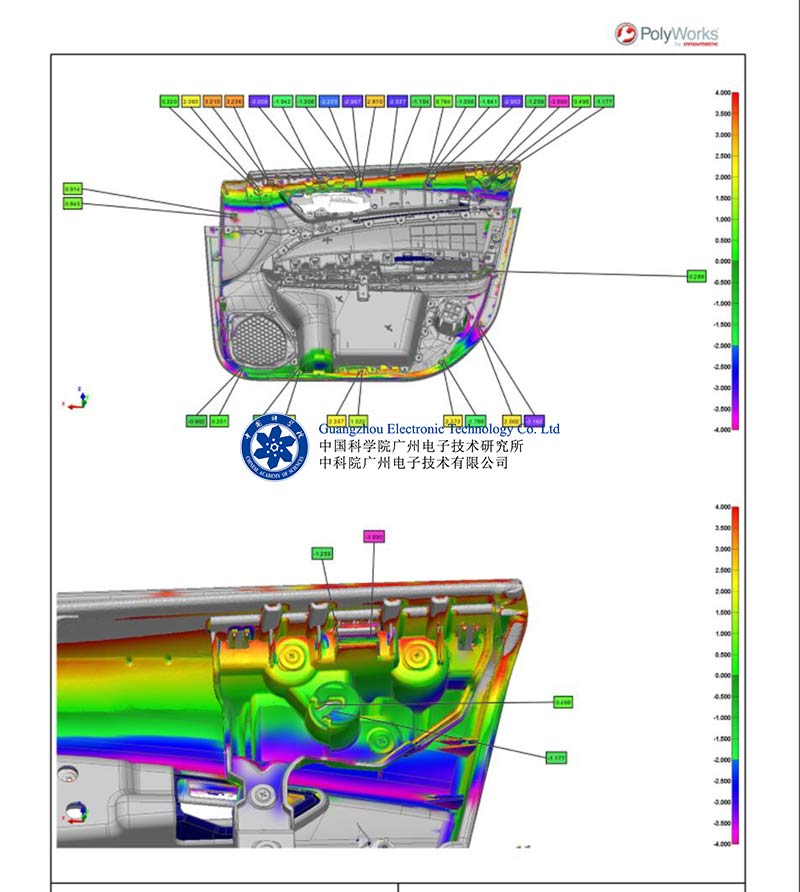Viewport: 800px width, 892px height.
Task: Click the Chinese Academy of Sciences round emblem
Action: [275, 446]
